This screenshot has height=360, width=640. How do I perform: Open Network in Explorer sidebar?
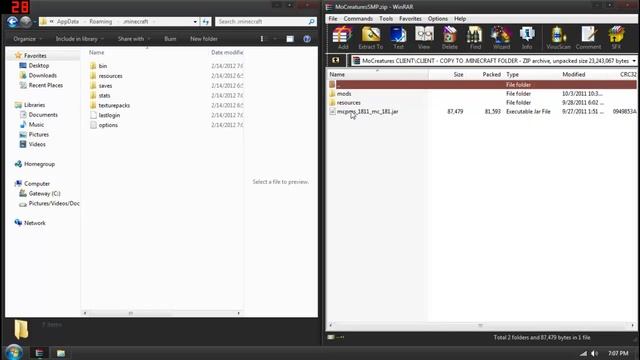[x=35, y=223]
